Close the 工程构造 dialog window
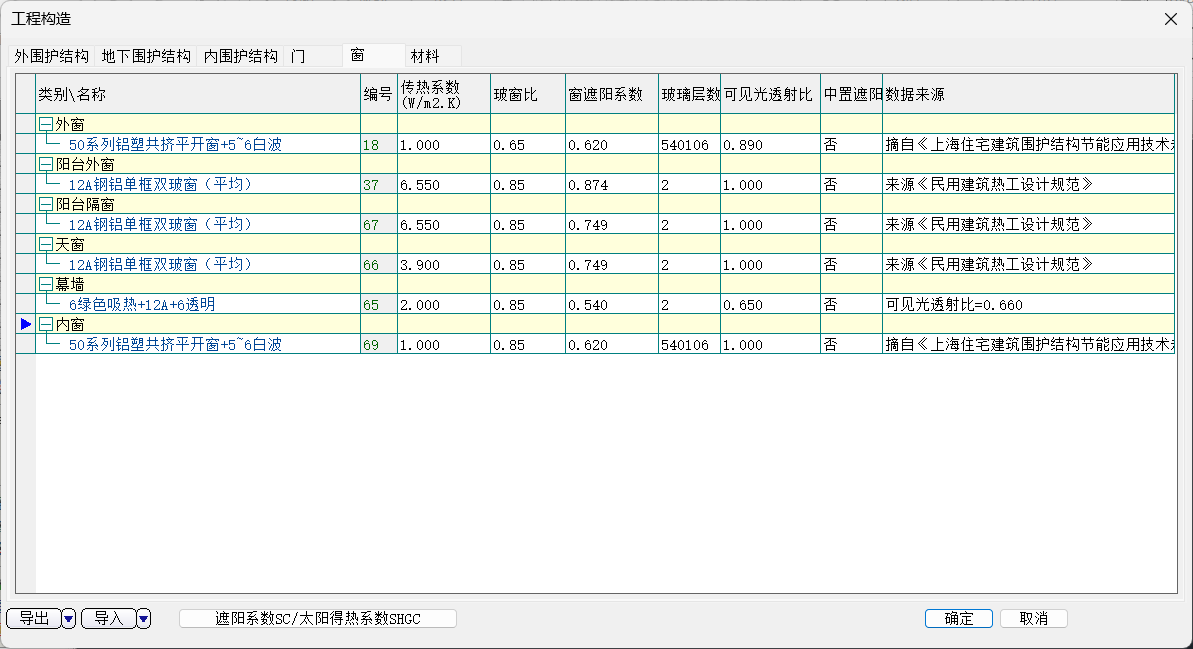 point(1170,19)
